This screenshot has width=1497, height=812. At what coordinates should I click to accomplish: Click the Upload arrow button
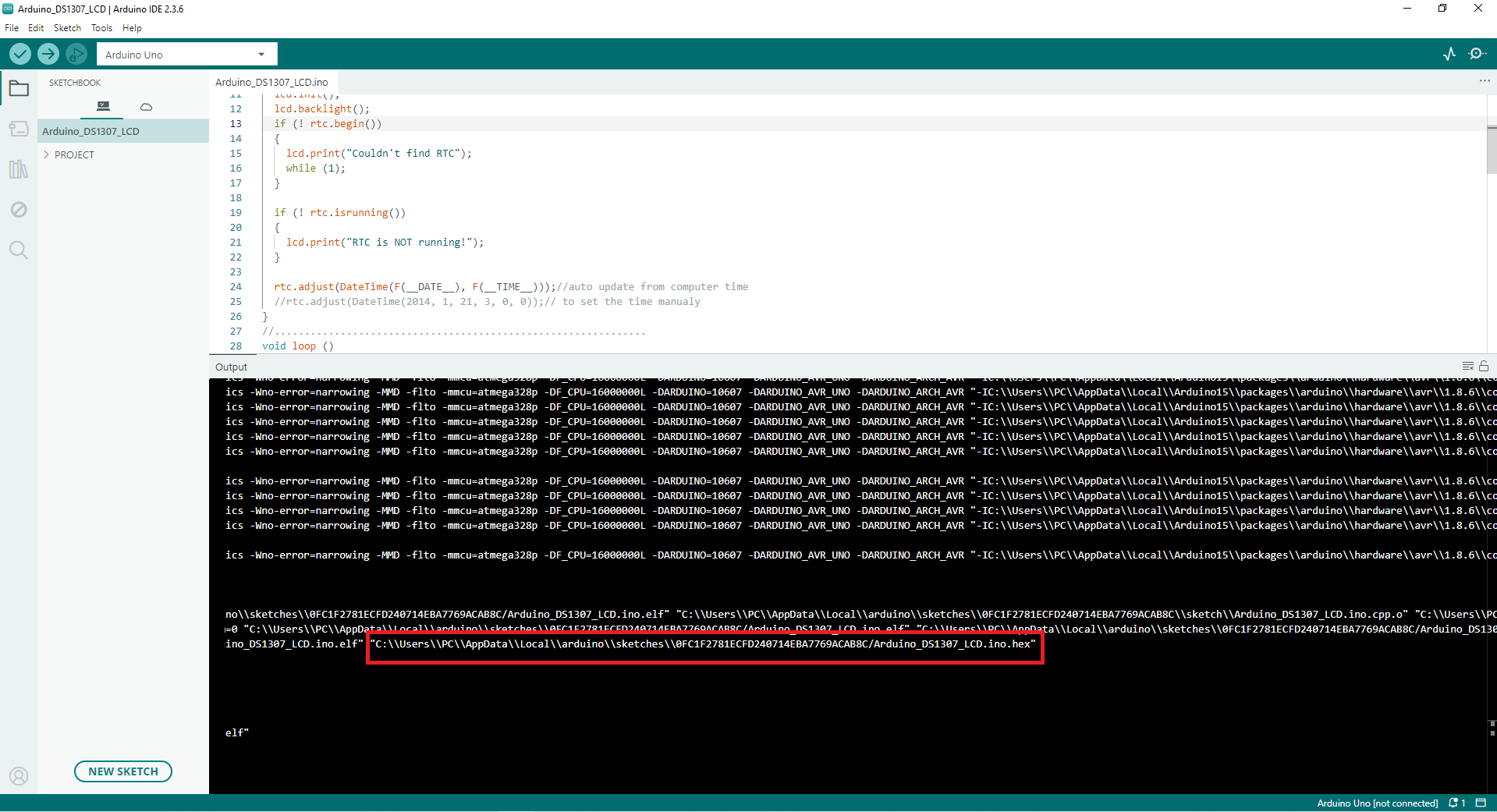[48, 54]
